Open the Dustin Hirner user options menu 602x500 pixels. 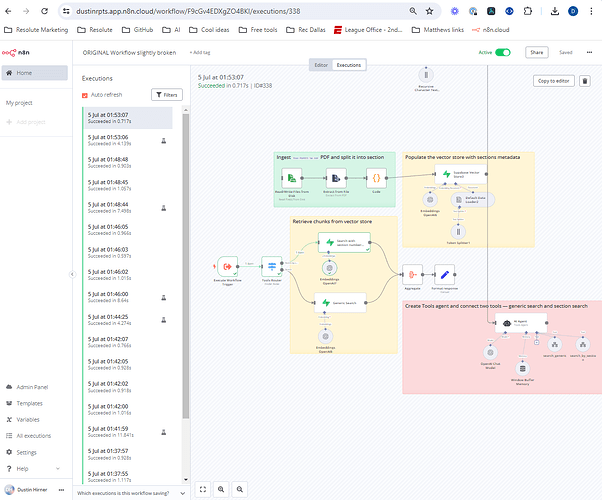61,490
